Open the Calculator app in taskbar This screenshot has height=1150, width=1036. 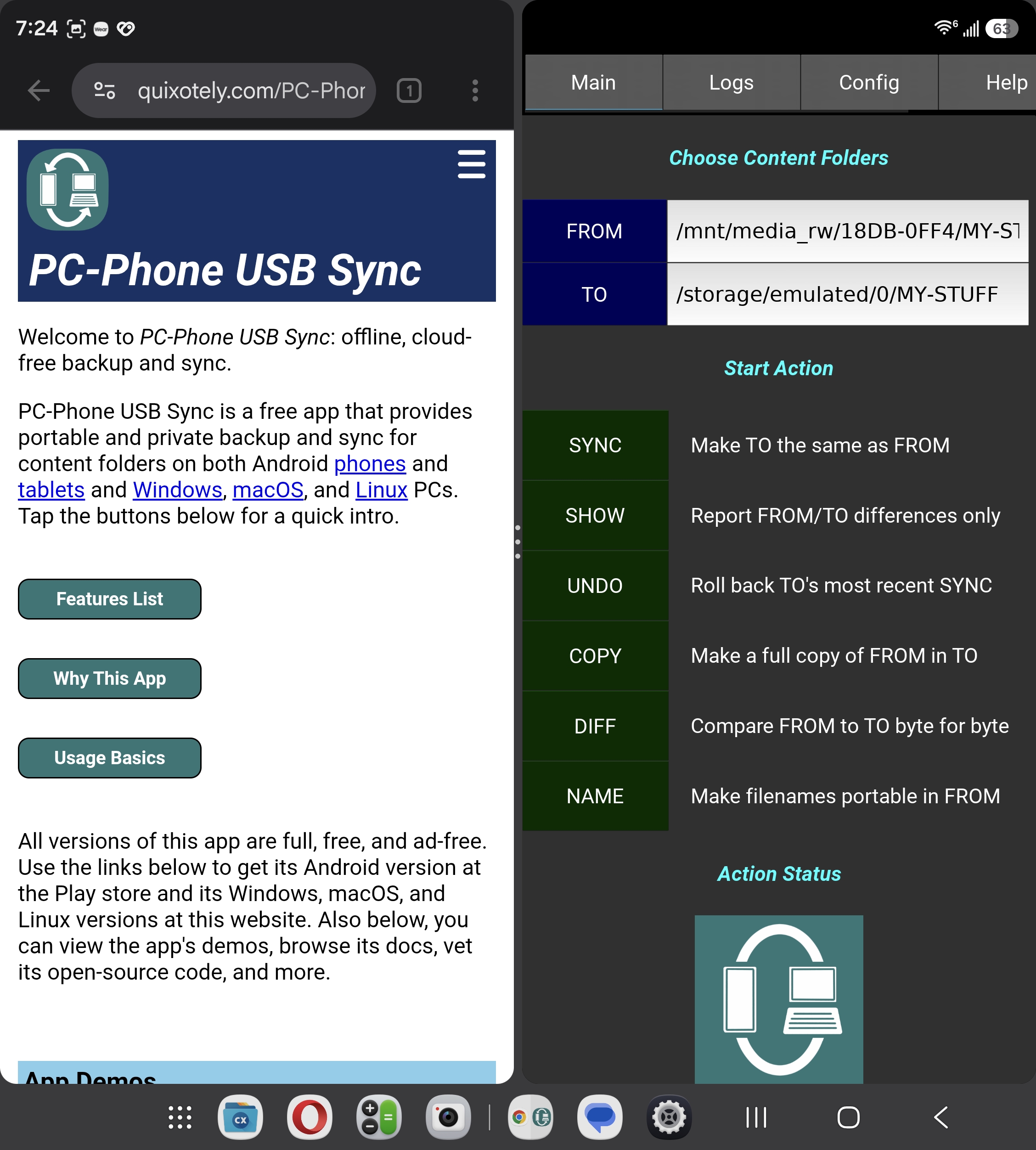coord(379,1117)
